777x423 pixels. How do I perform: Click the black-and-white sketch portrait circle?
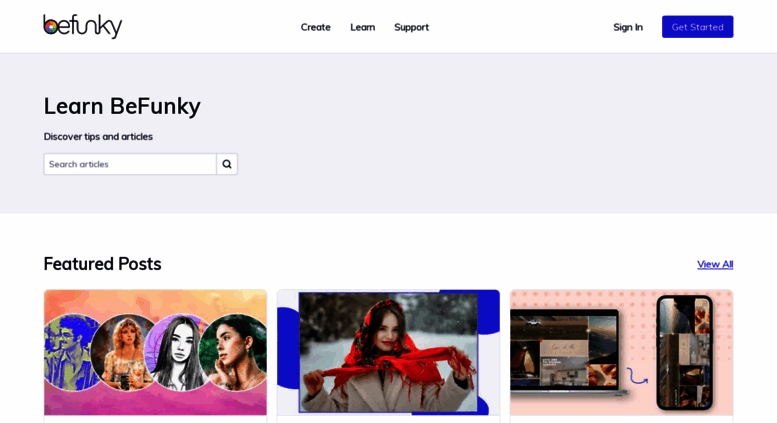pyautogui.click(x=177, y=352)
